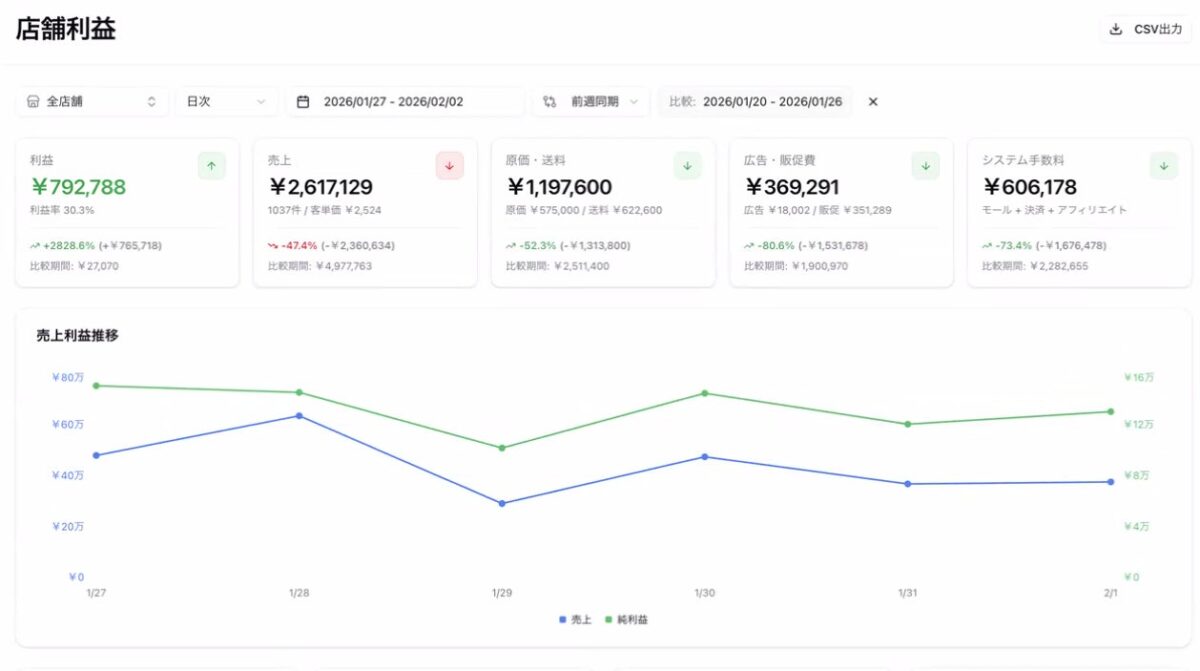Click the CSV出力 export button
Screen dimensions: 1200x671
1146,30
